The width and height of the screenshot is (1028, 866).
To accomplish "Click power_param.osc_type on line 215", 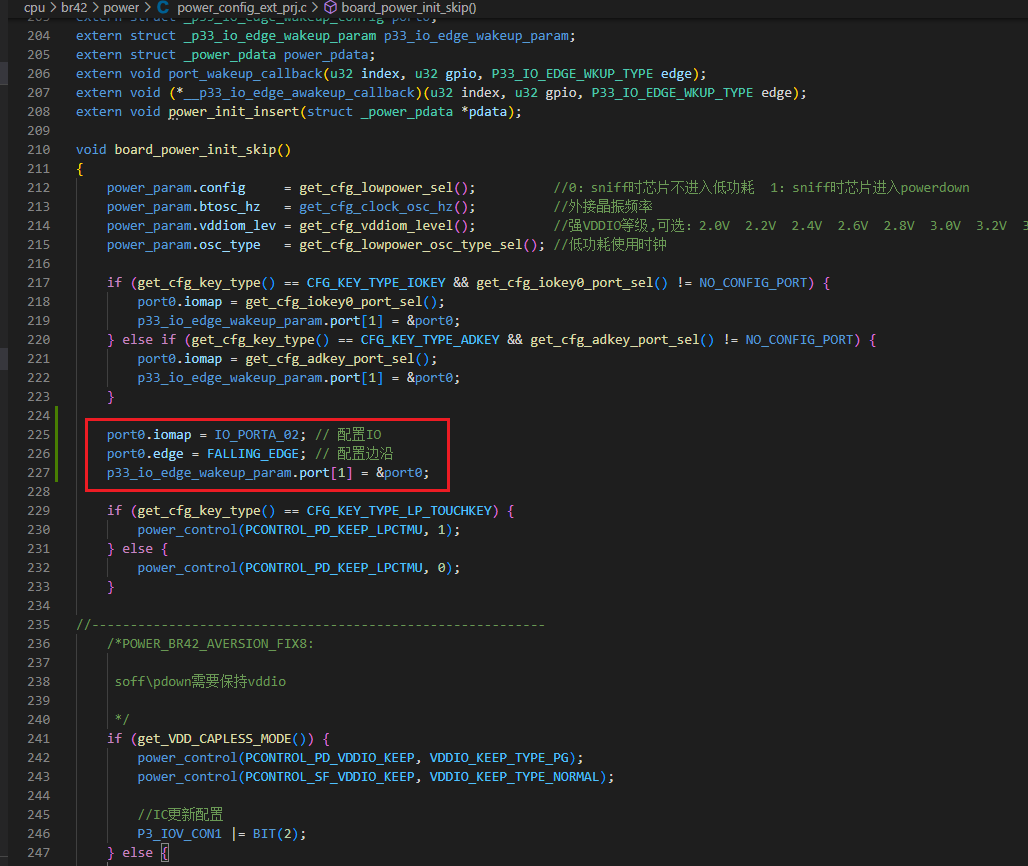I will (x=184, y=245).
